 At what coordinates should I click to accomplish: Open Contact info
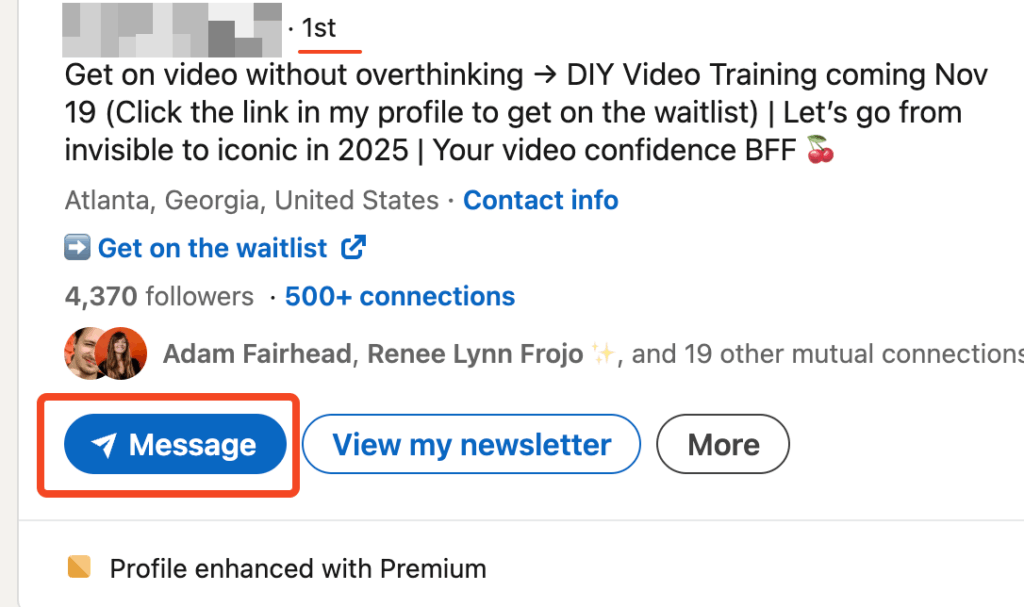click(x=540, y=200)
